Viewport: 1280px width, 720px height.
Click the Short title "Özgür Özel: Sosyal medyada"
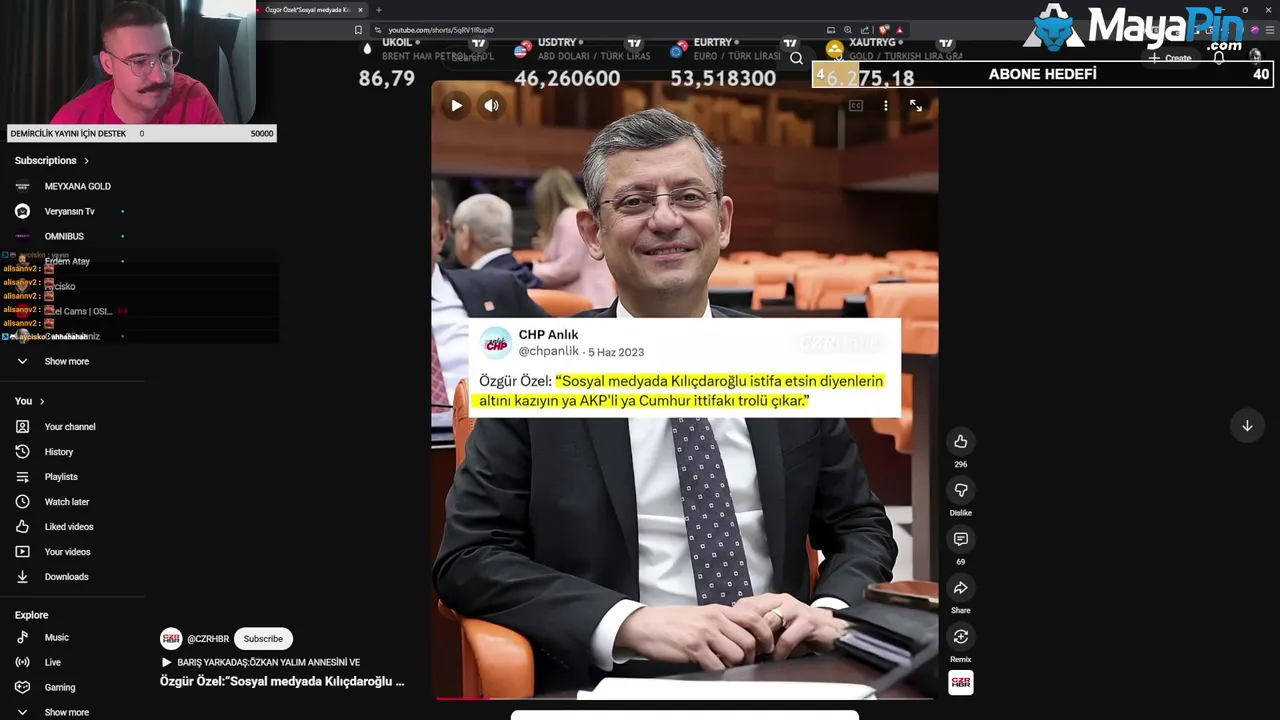(282, 682)
